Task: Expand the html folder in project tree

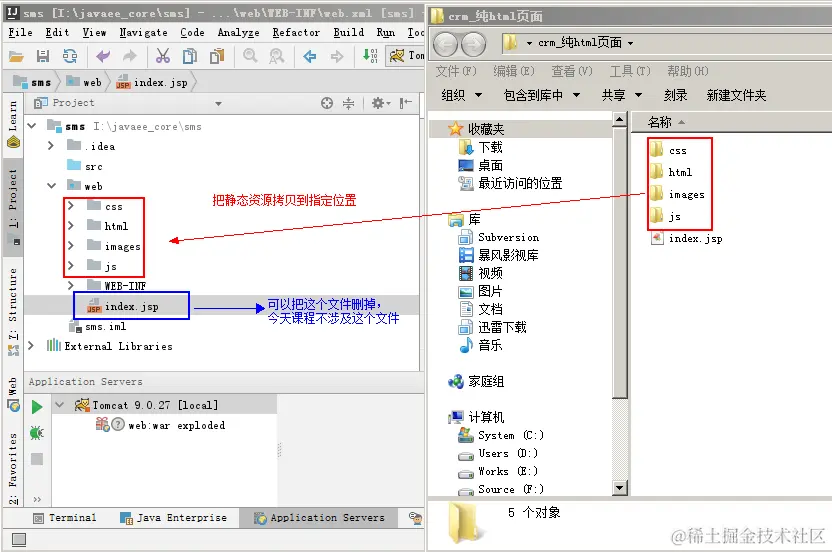Action: click(71, 226)
